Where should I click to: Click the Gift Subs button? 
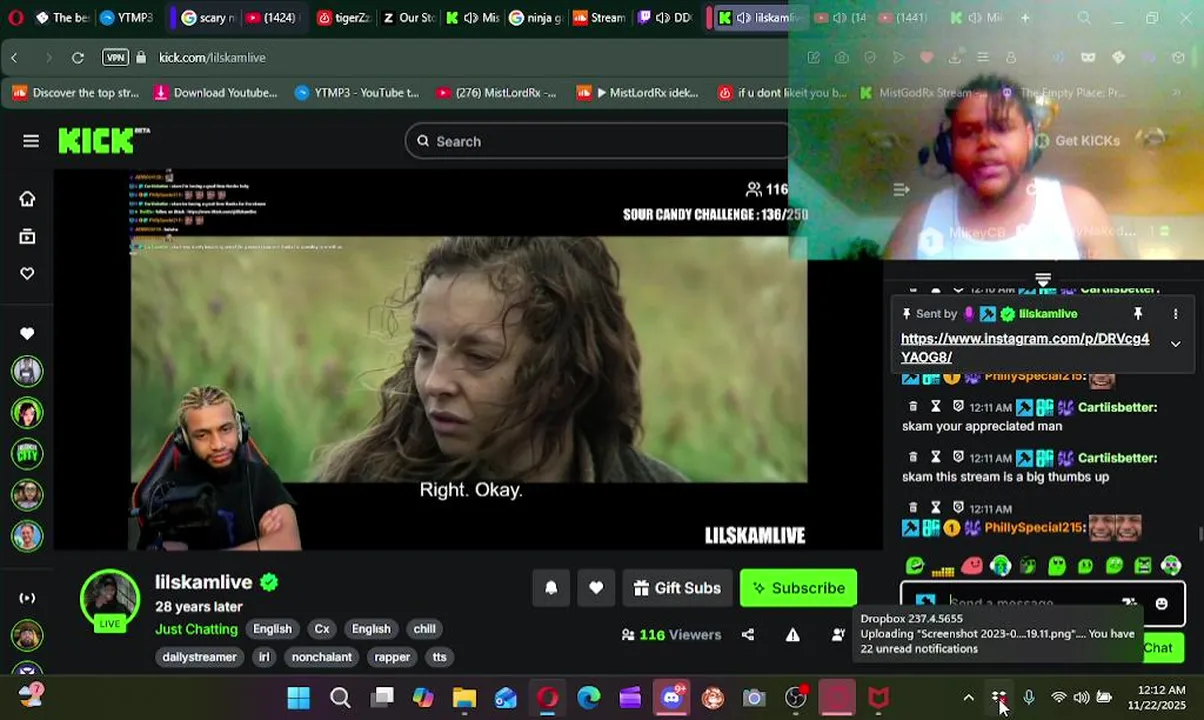click(x=677, y=588)
